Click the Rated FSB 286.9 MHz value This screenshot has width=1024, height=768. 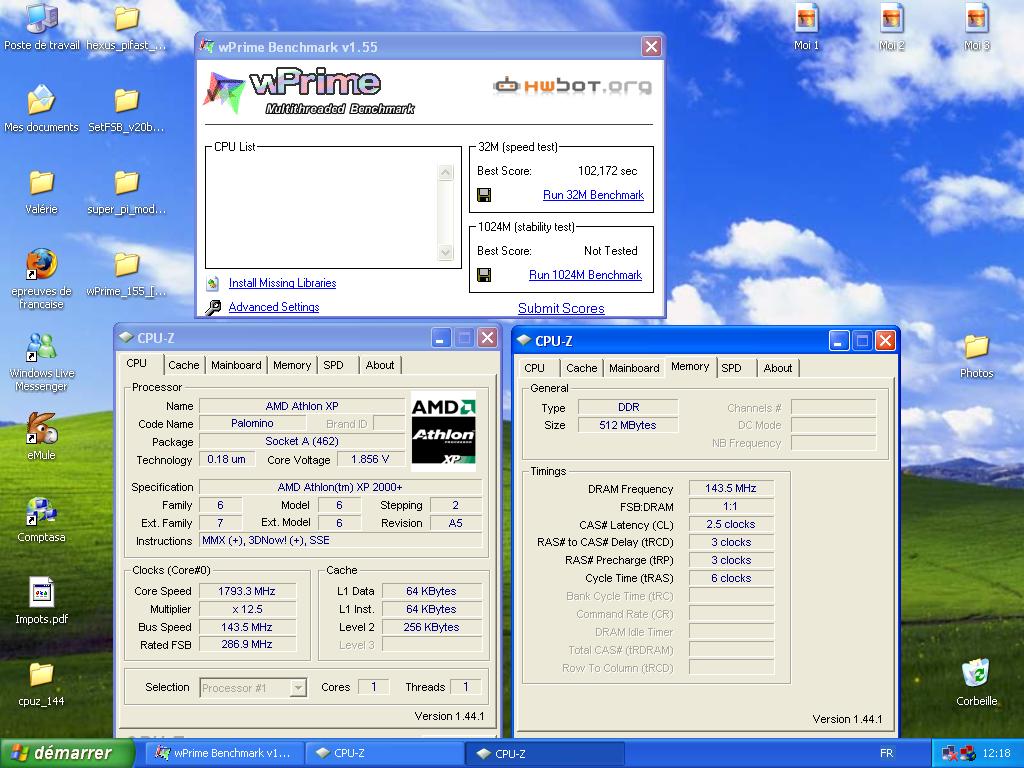(x=247, y=644)
